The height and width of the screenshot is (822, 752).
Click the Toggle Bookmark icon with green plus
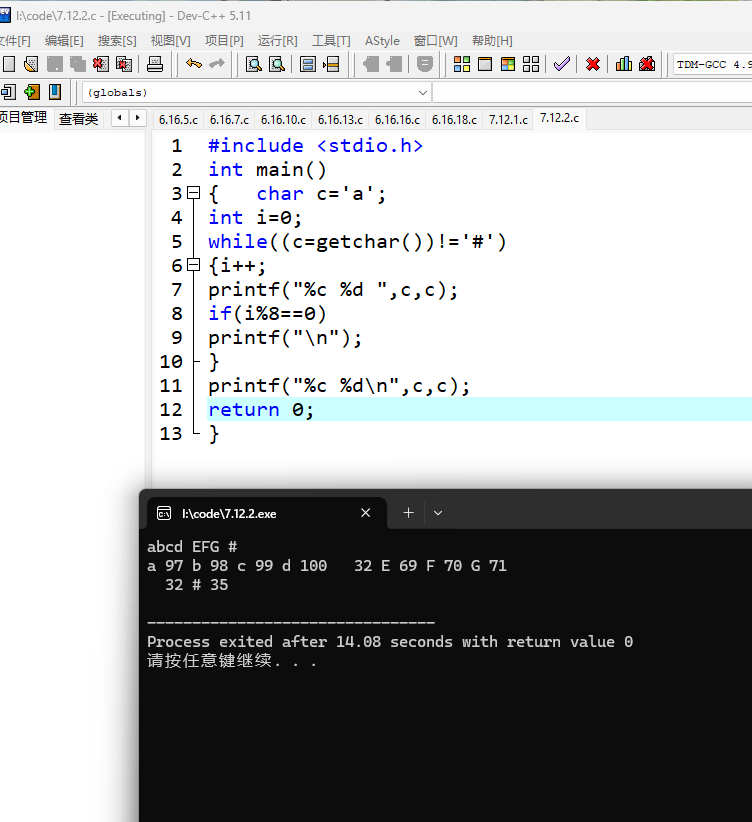32,92
